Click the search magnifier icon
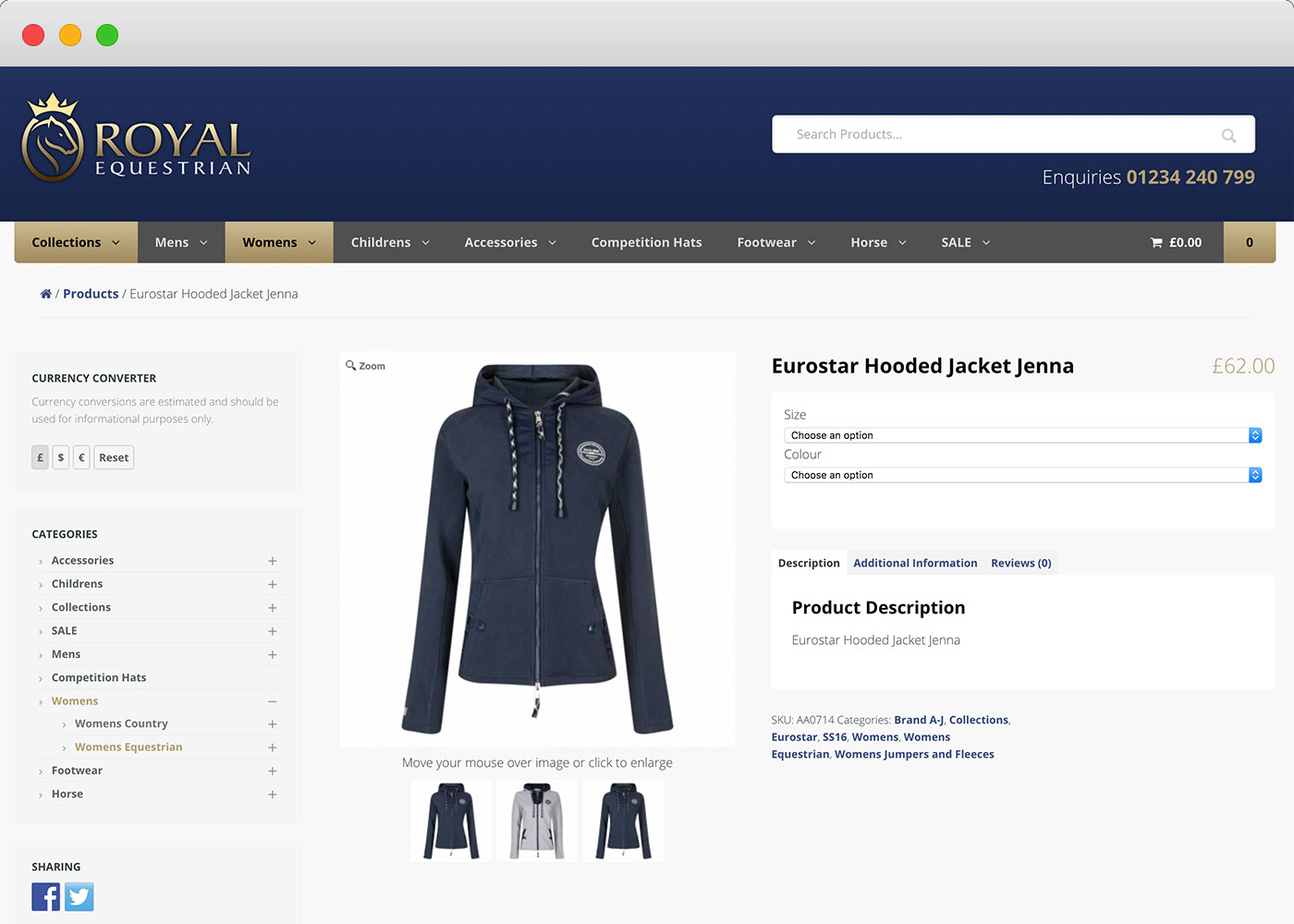 pyautogui.click(x=1228, y=135)
